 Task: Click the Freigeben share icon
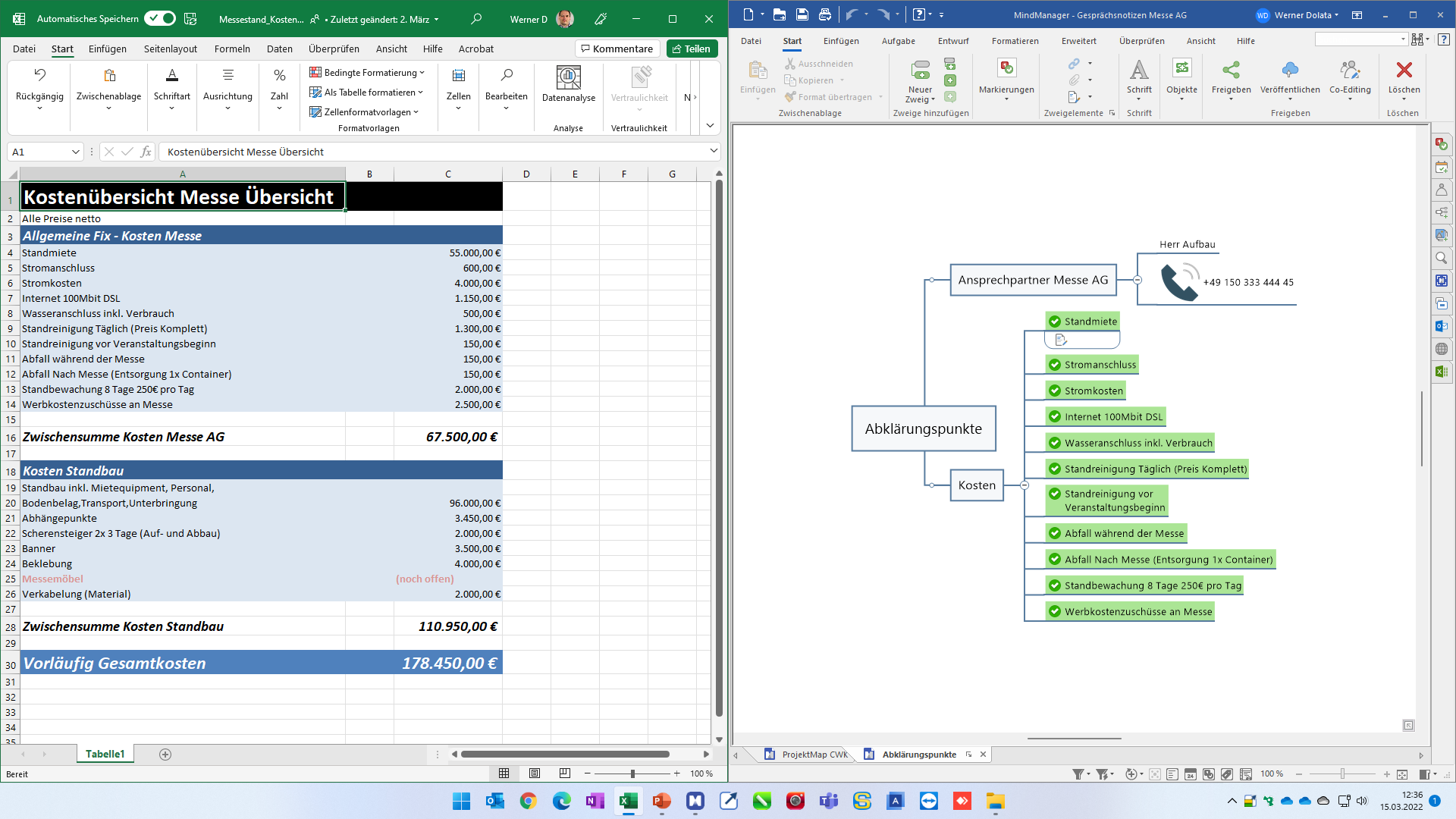point(1231,69)
